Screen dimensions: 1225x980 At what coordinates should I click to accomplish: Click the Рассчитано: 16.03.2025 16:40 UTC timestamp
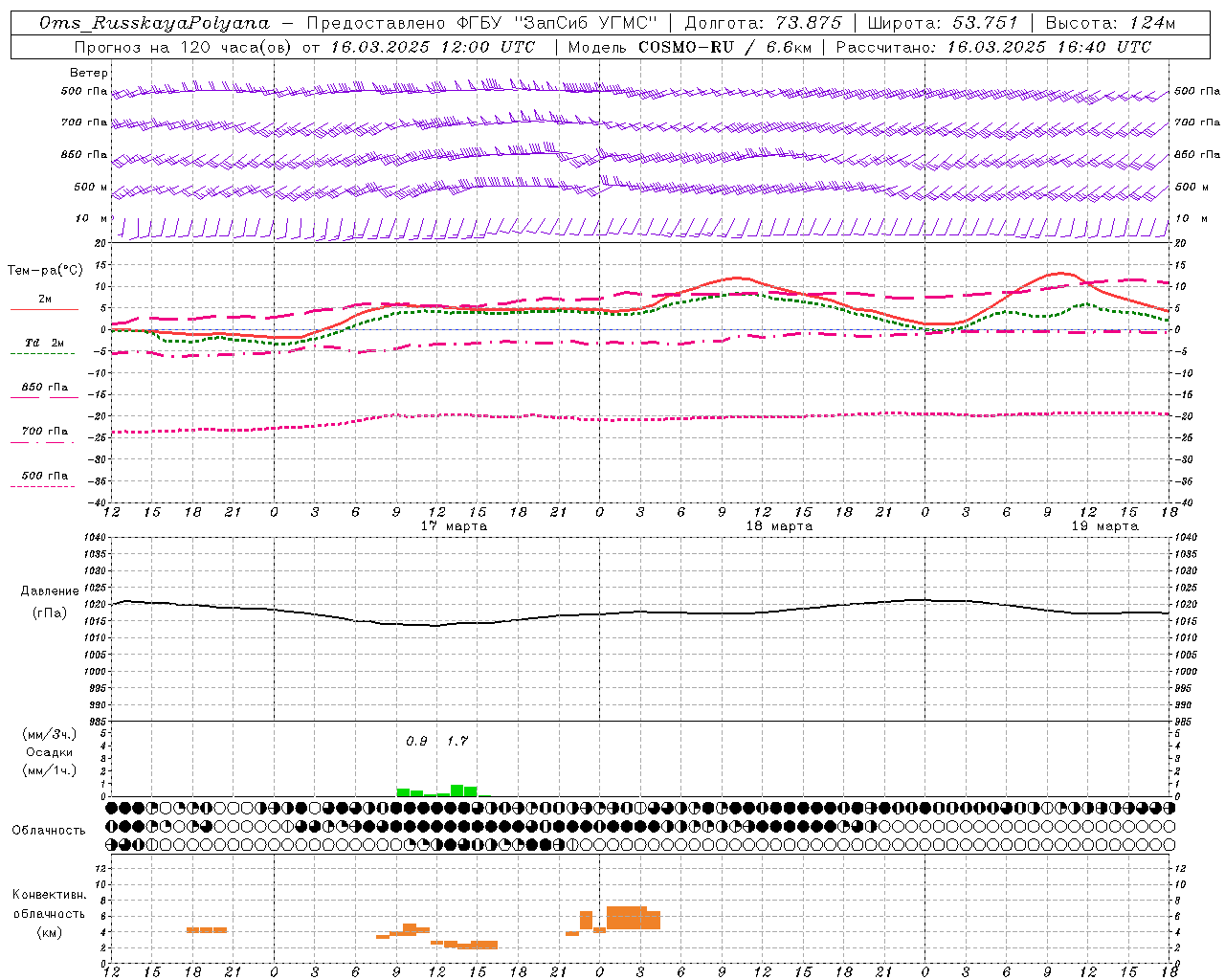pyautogui.click(x=993, y=47)
